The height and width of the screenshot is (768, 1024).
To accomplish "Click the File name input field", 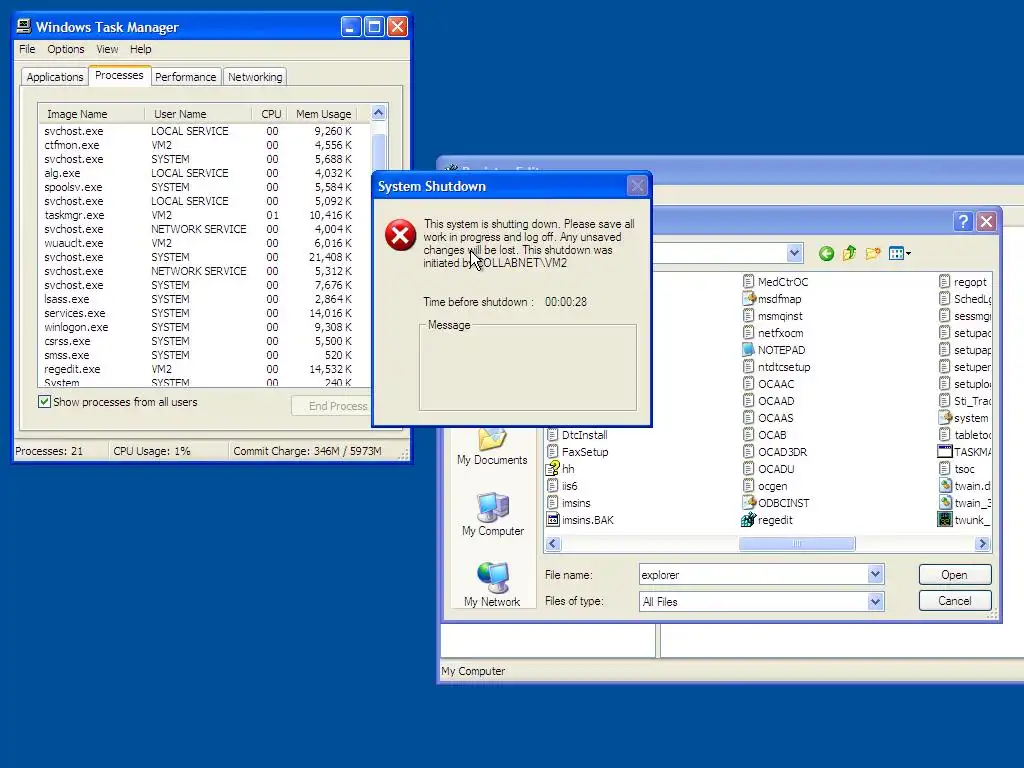I will point(753,575).
